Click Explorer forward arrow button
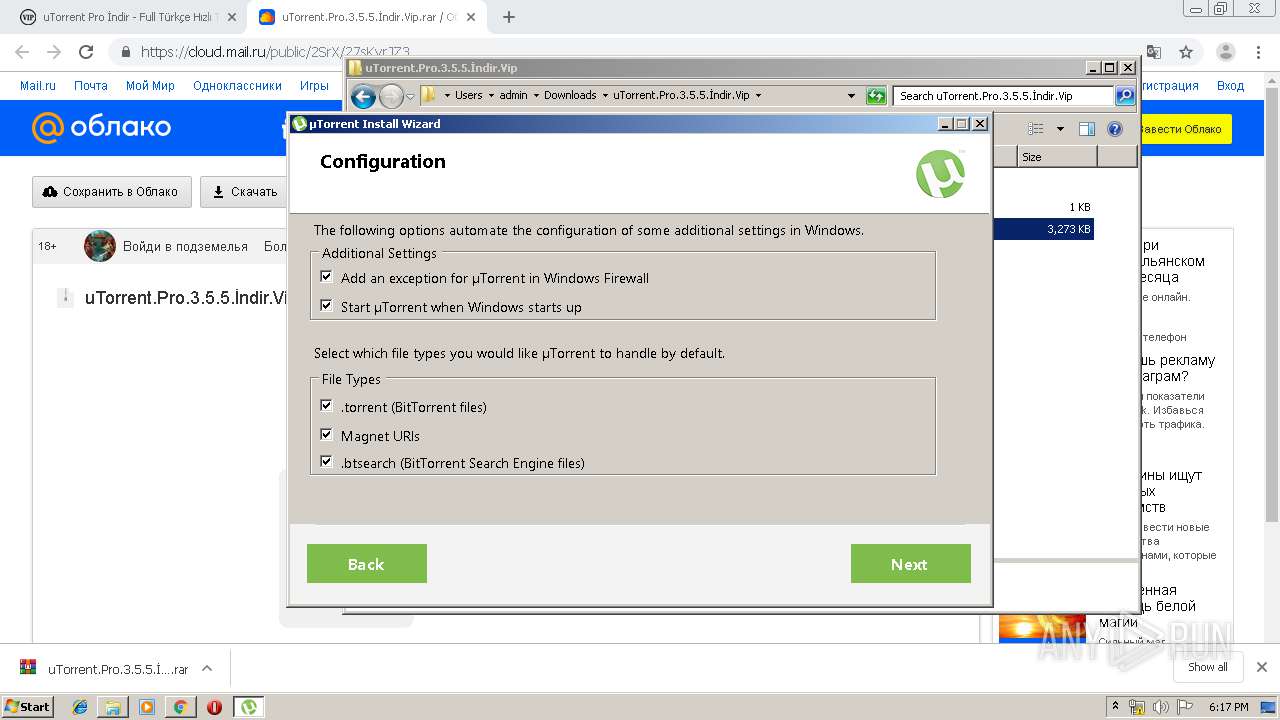This screenshot has width=1280, height=720. coord(391,96)
